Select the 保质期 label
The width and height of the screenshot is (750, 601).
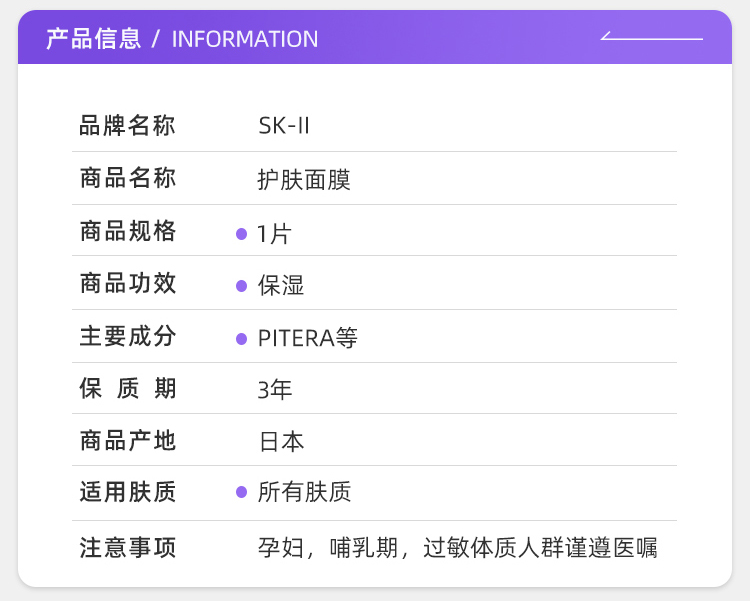point(127,389)
